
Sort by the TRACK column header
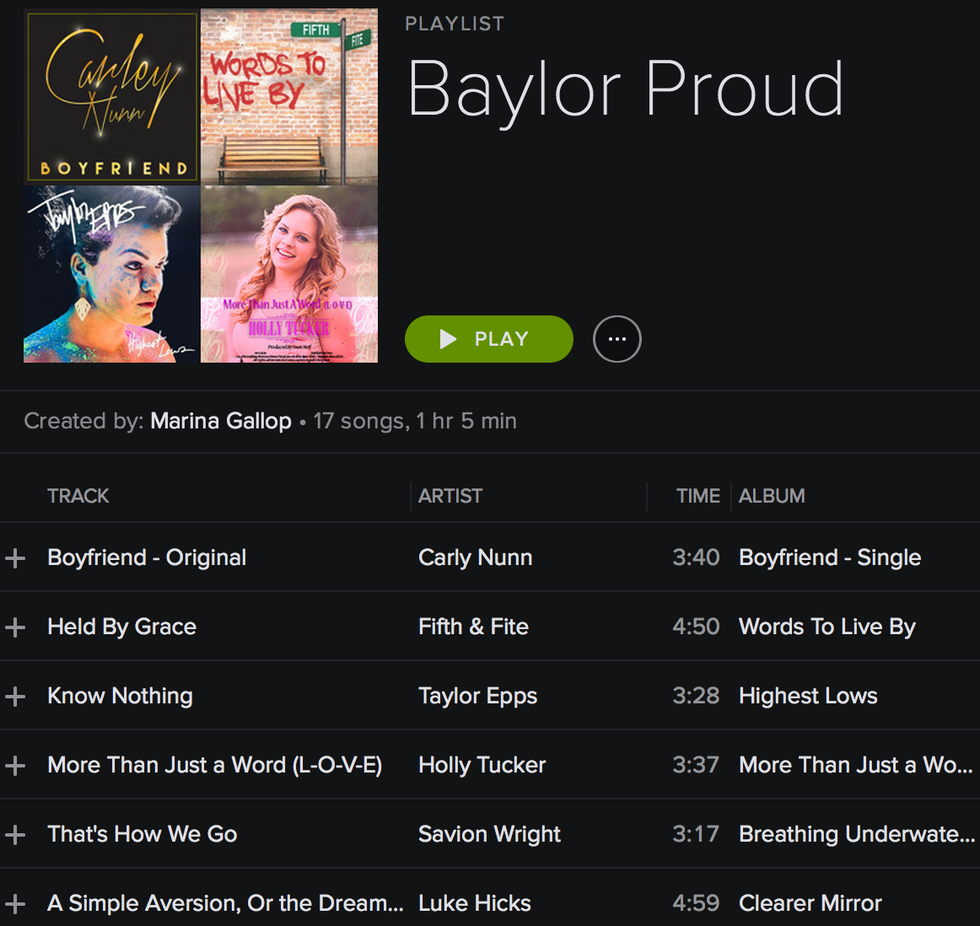(78, 496)
